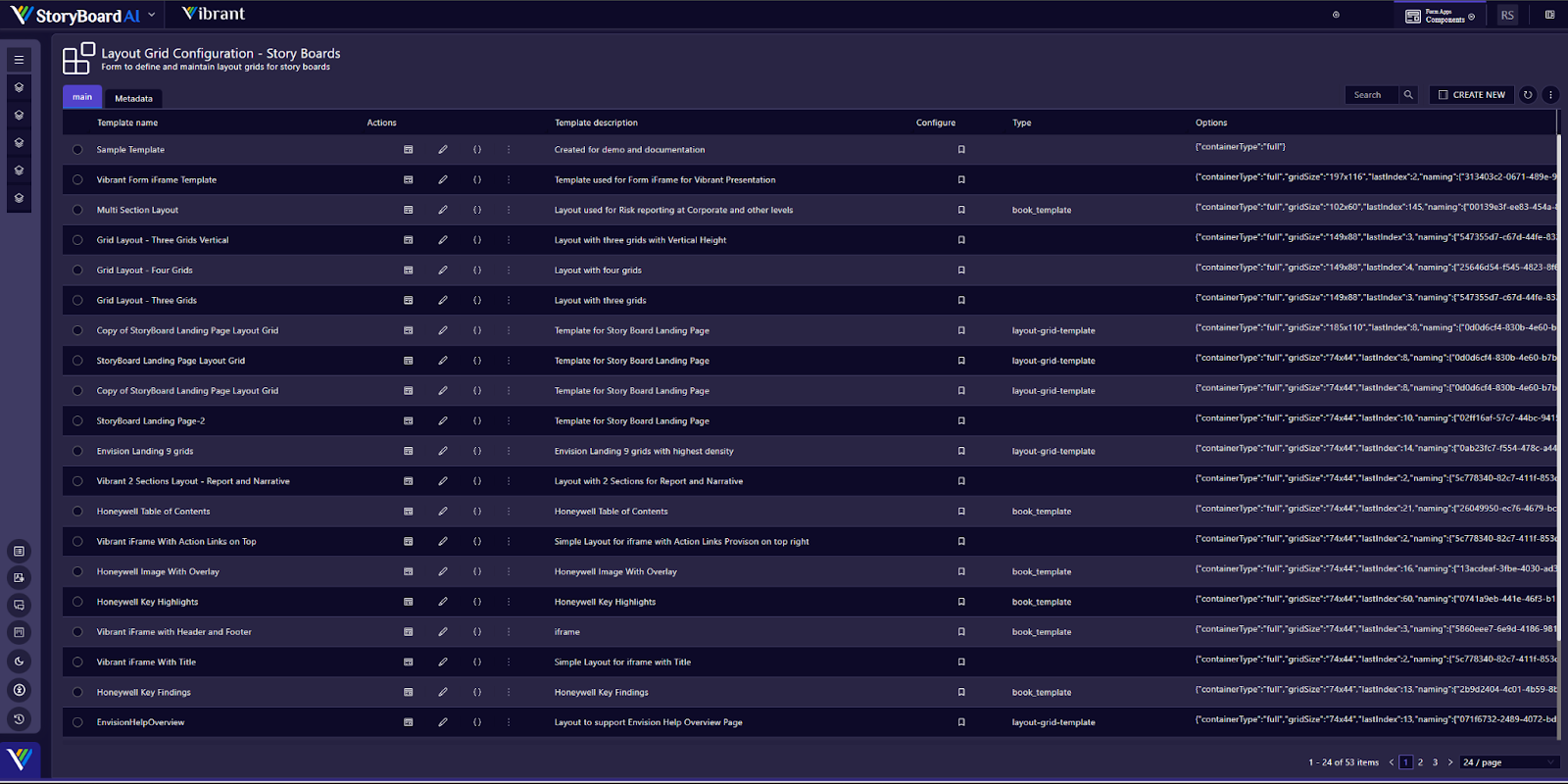Toggle dark mode moon icon in the sidebar
Image resolution: width=1568 pixels, height=784 pixels.
19,661
